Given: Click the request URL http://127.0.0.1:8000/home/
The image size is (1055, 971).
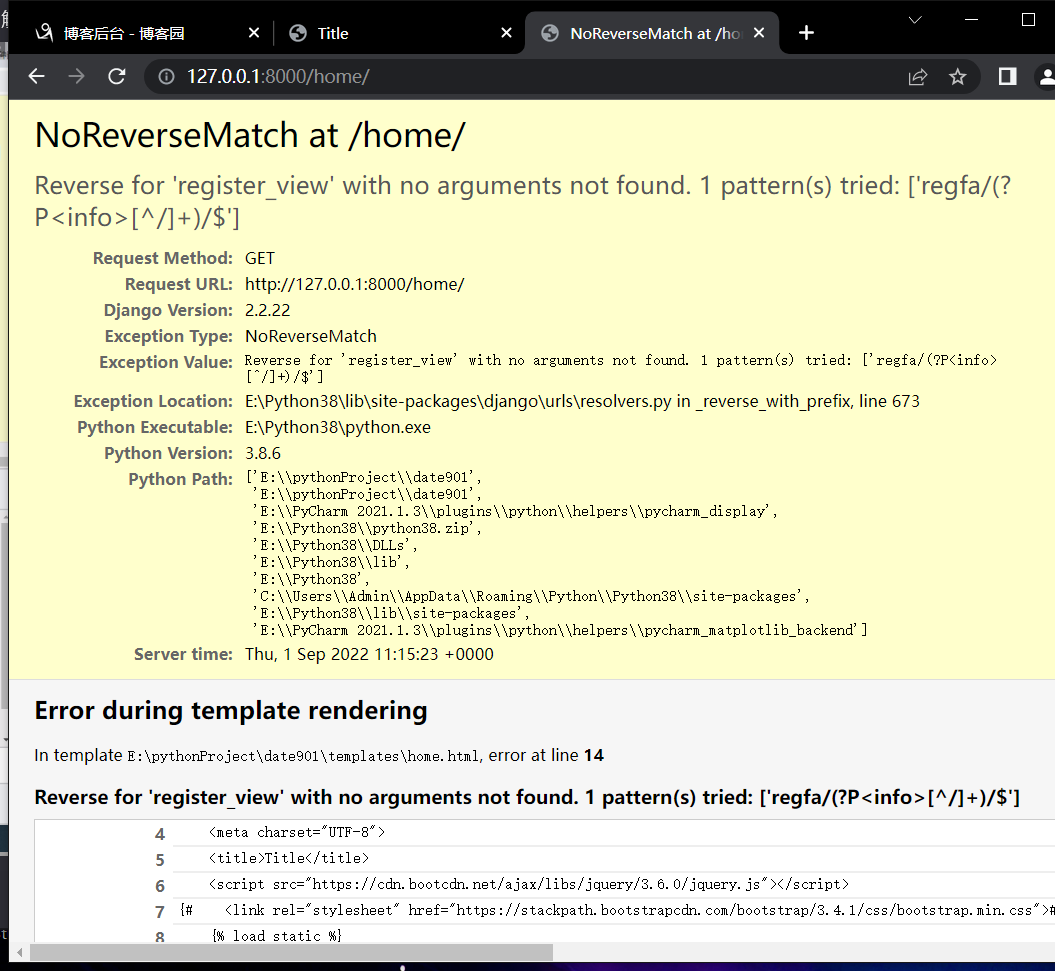Looking at the screenshot, I should (x=355, y=284).
